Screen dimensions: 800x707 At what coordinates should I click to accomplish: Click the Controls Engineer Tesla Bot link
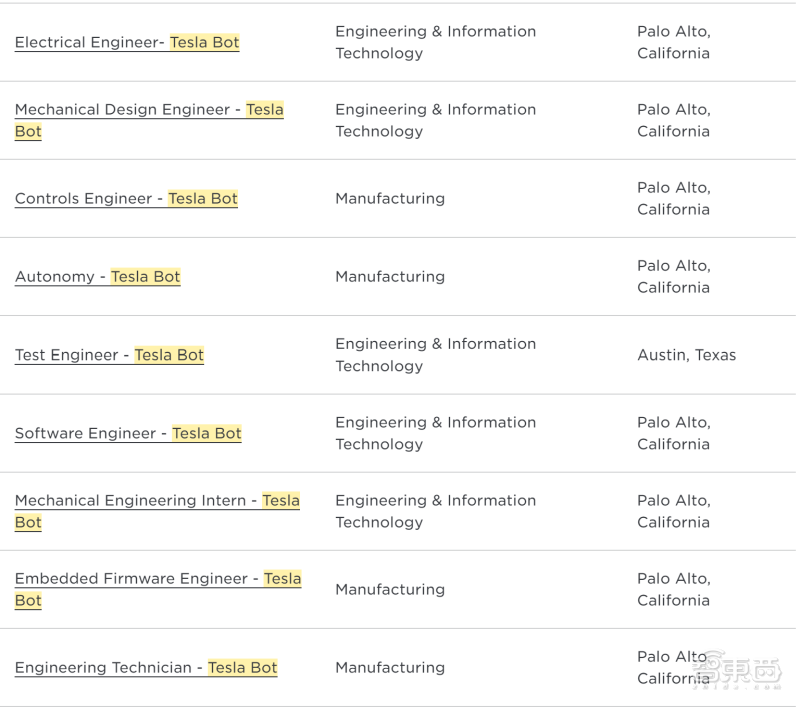point(126,199)
